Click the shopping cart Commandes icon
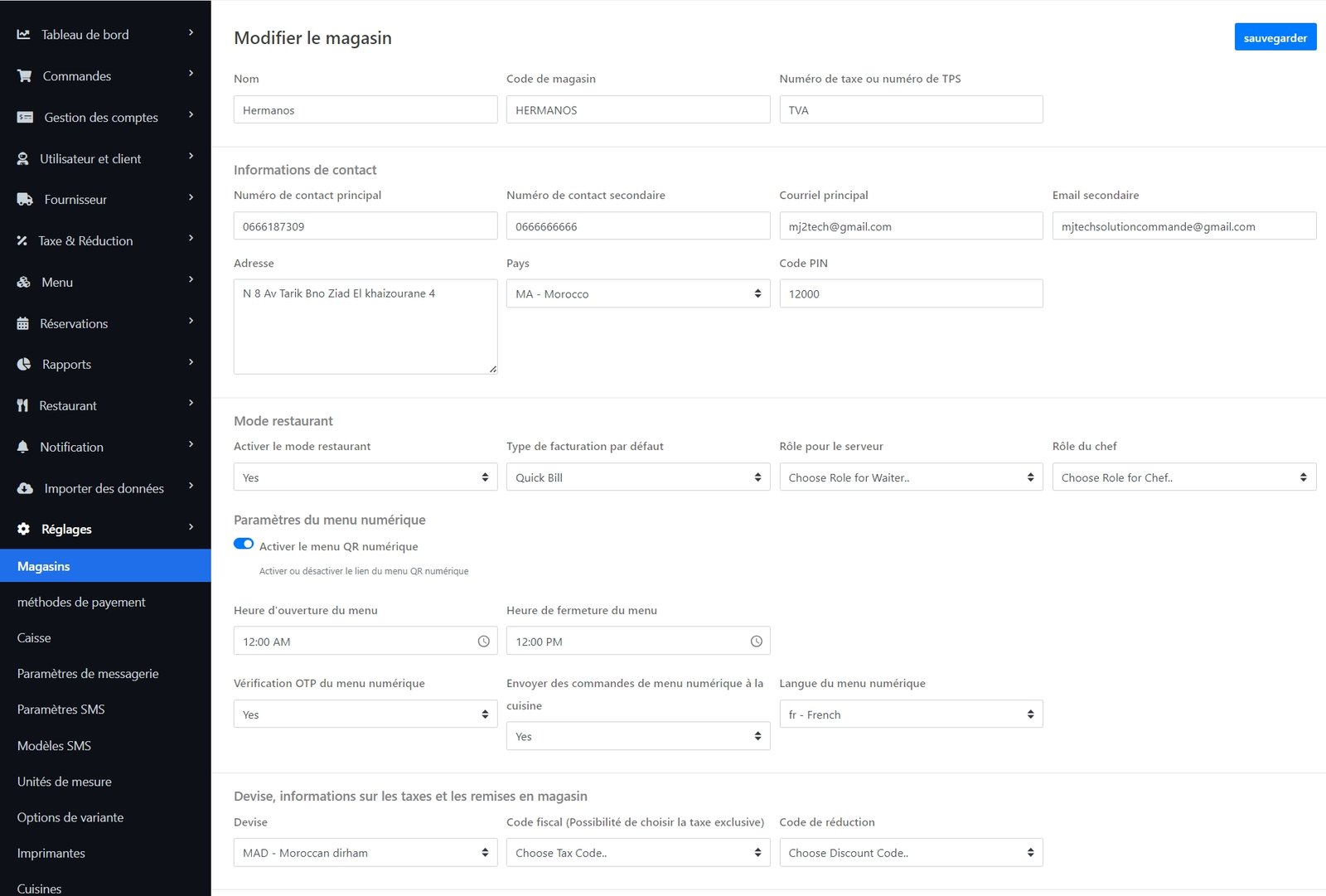 tap(25, 76)
